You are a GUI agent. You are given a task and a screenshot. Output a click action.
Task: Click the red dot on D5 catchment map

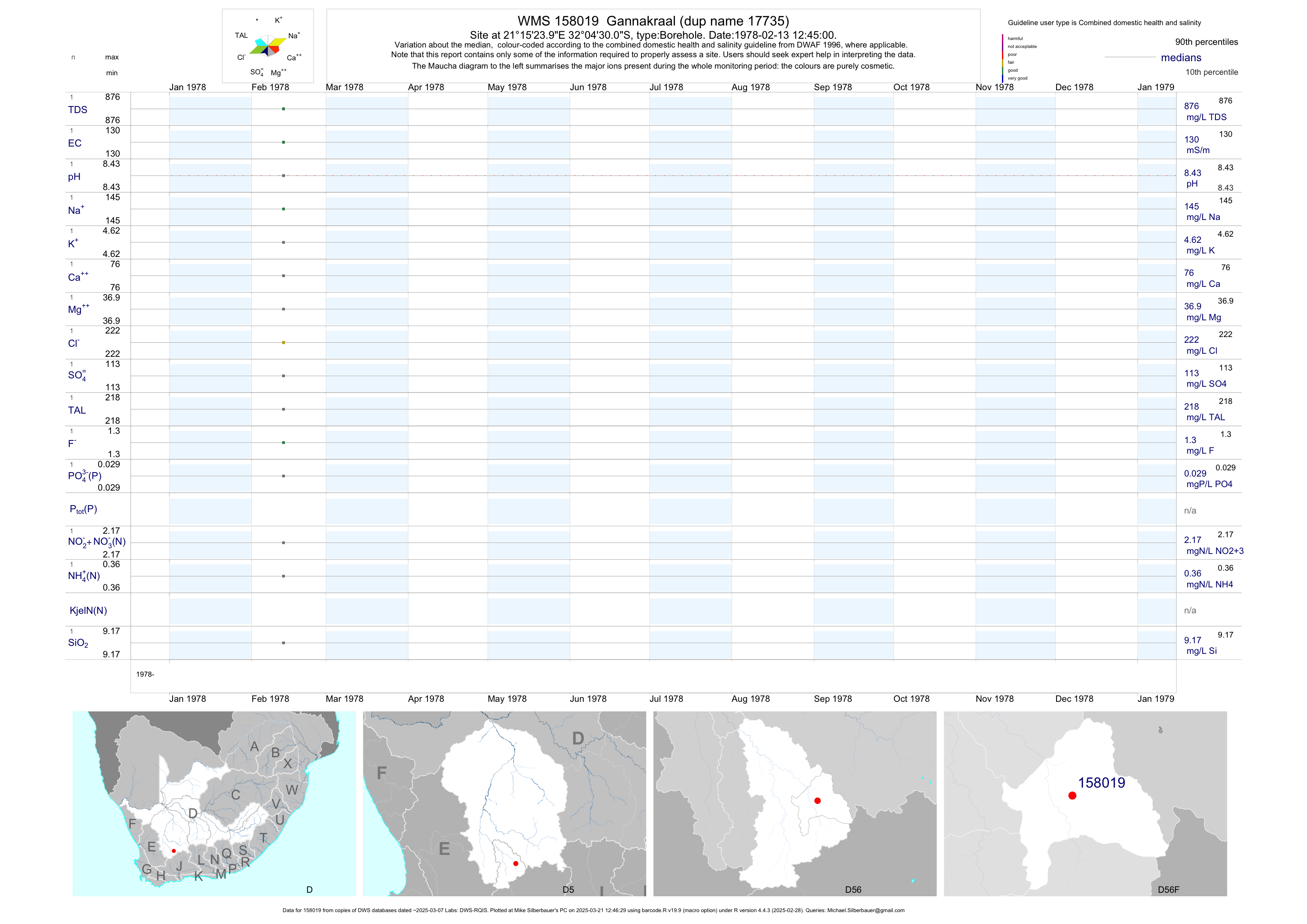tap(516, 864)
